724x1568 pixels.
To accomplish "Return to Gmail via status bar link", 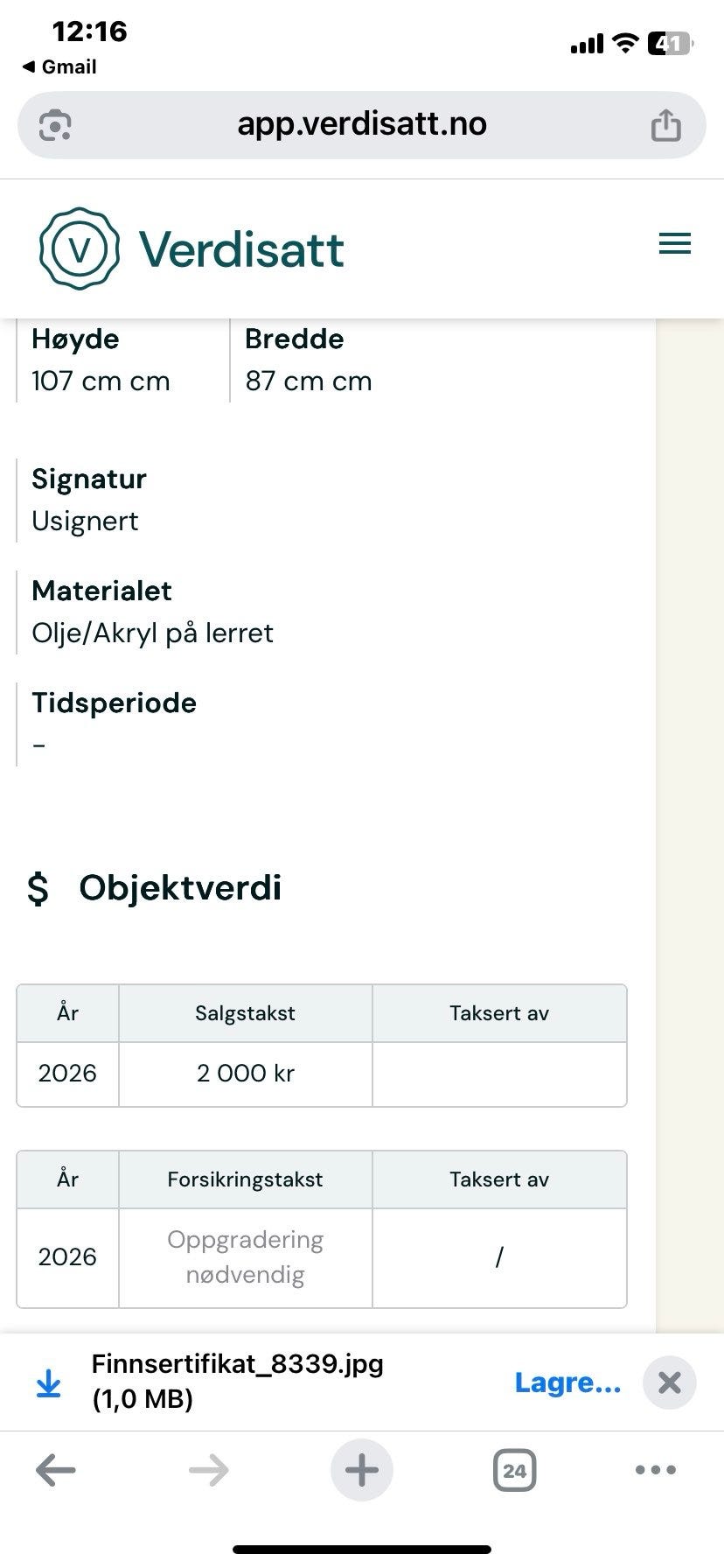I will click(59, 66).
